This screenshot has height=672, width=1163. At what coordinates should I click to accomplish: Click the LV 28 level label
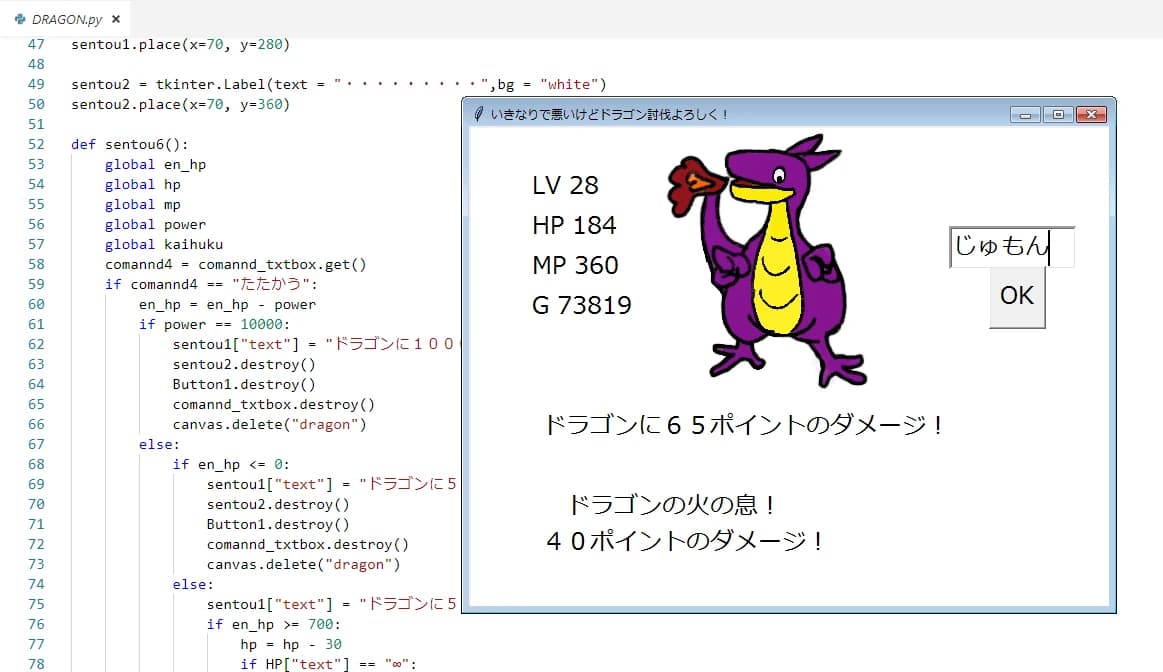click(x=565, y=185)
